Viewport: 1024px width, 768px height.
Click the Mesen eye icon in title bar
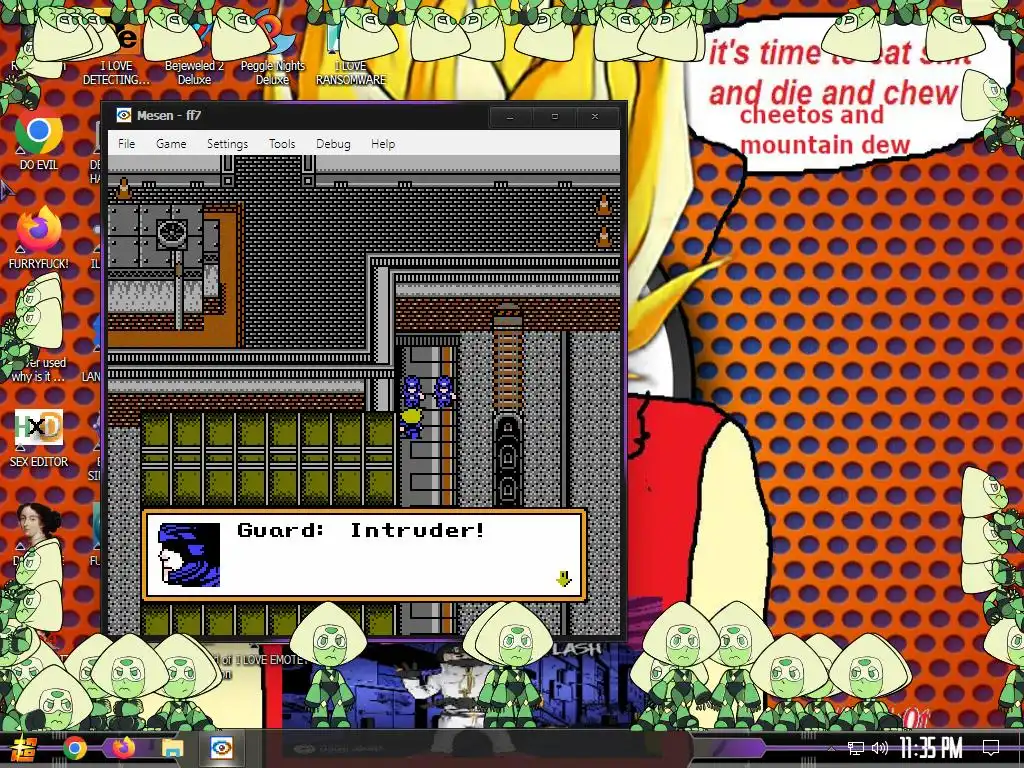123,116
